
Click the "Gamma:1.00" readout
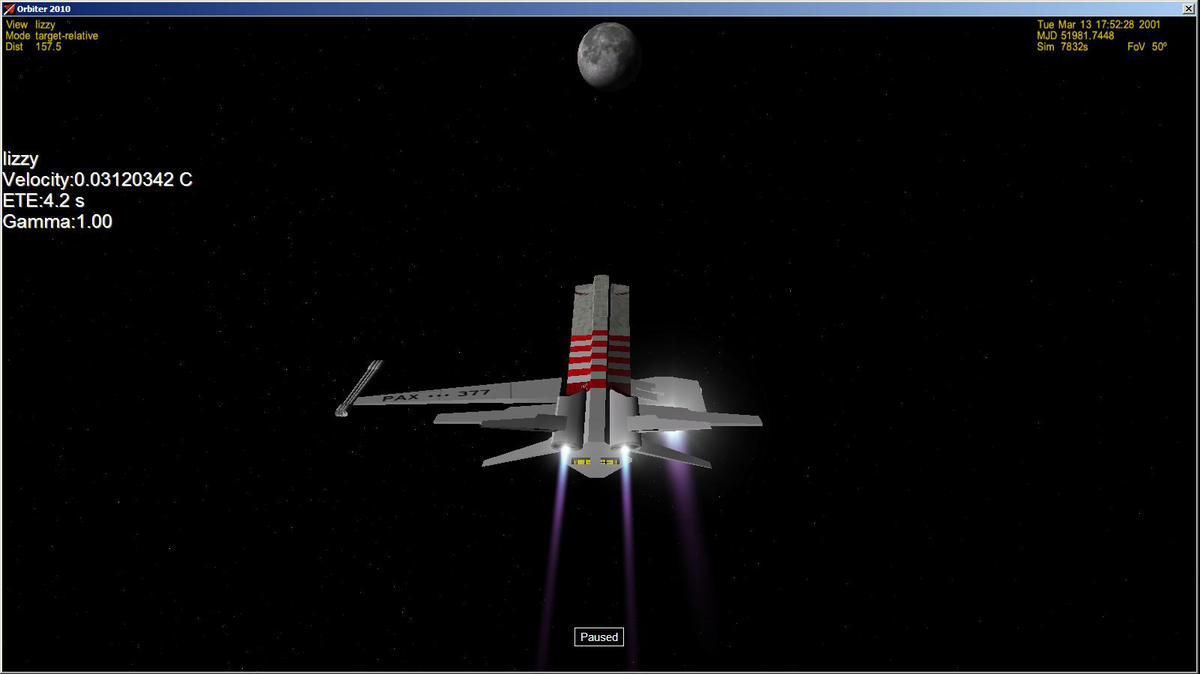click(x=58, y=222)
